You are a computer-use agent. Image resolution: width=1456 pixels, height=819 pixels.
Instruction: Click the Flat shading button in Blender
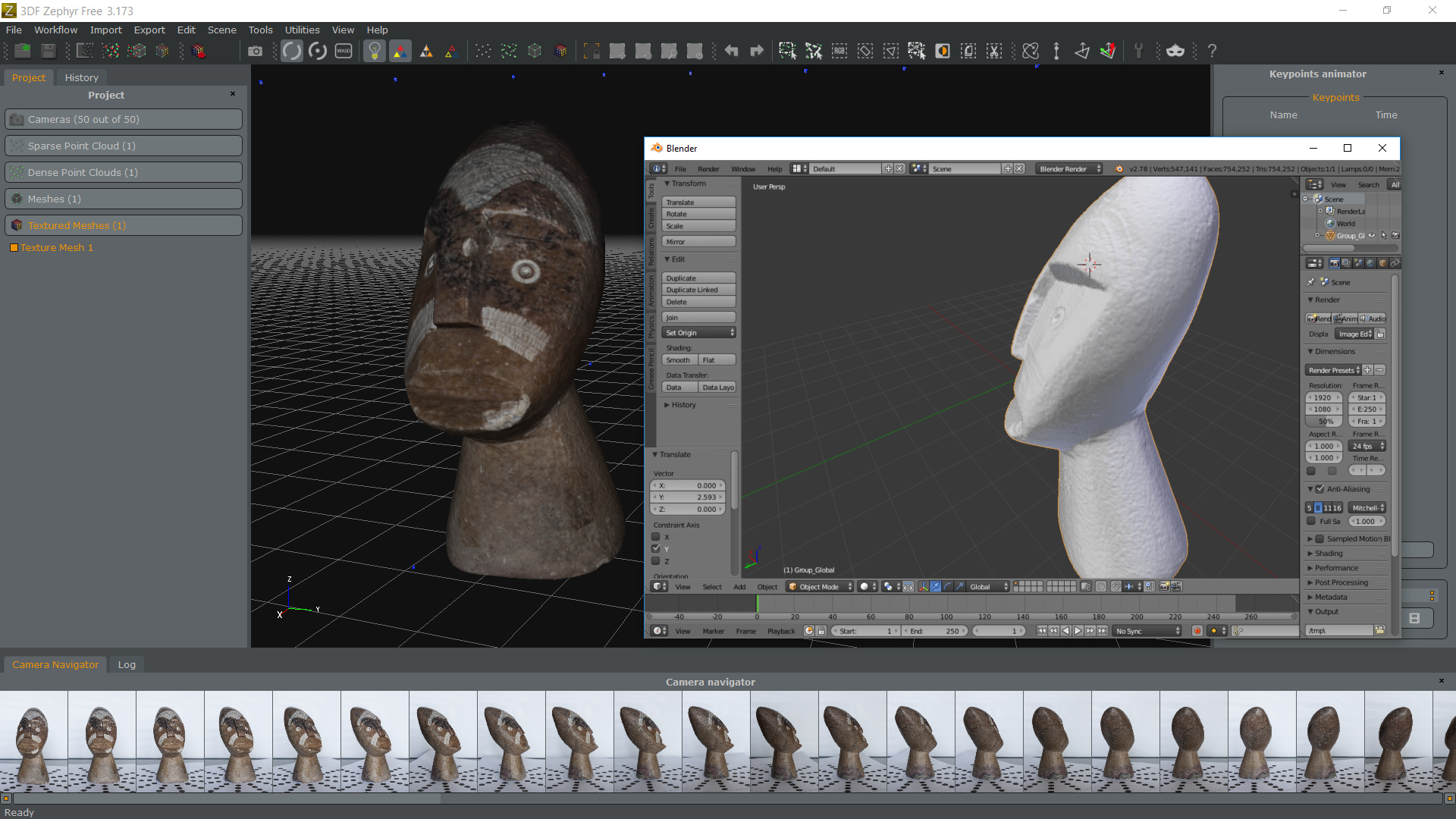pos(715,359)
